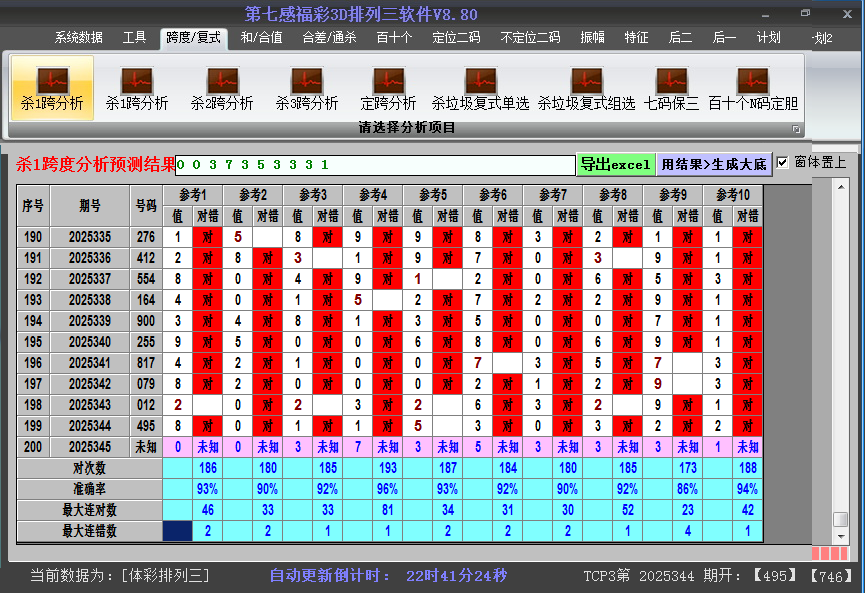Click 用结果>生成大底 button
865x593 pixels.
714,164
